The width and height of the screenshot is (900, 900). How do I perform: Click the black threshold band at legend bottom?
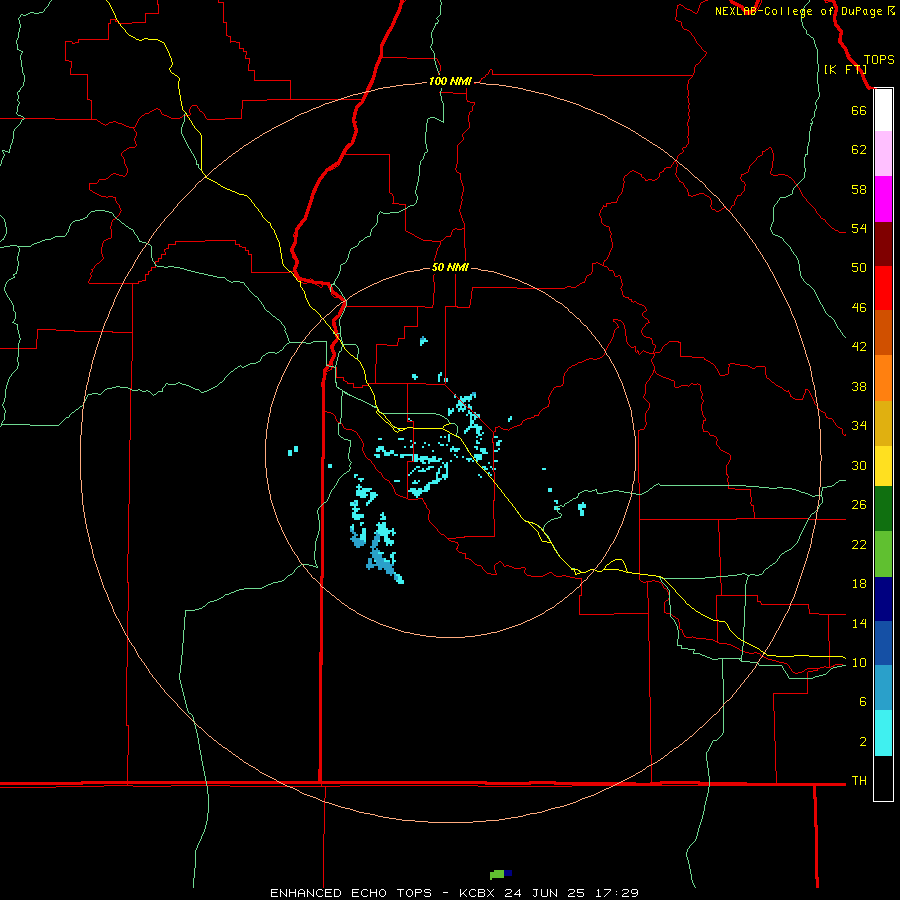point(883,778)
